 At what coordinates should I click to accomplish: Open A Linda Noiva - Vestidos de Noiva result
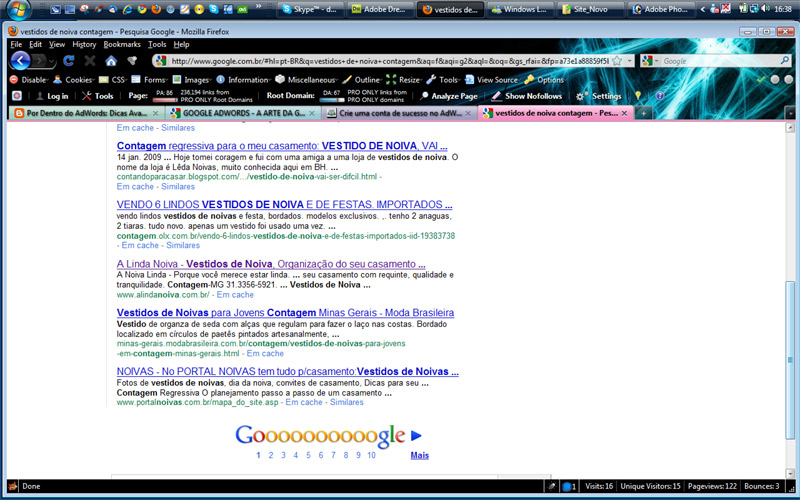click(271, 264)
